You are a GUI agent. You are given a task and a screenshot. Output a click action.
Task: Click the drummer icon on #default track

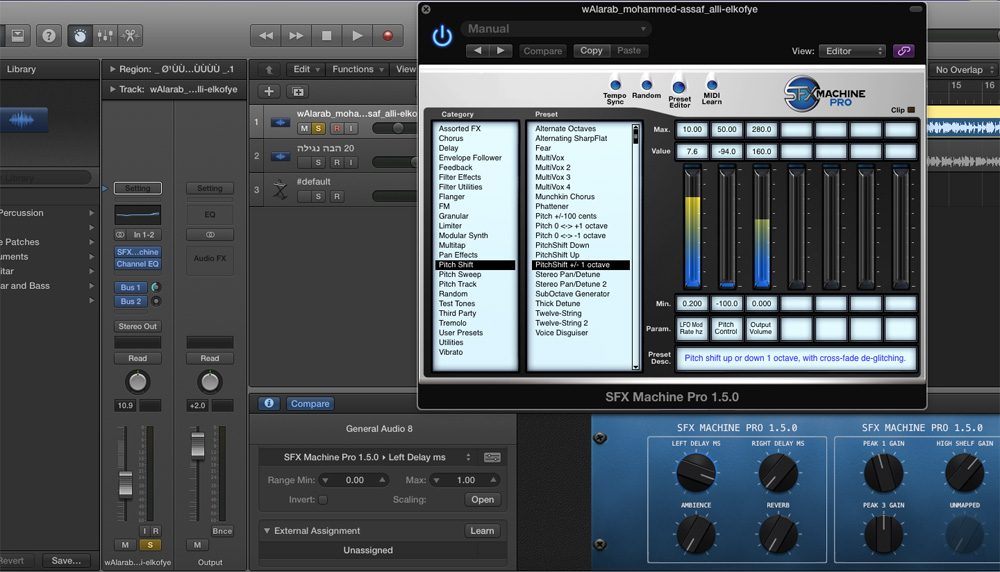(x=279, y=189)
